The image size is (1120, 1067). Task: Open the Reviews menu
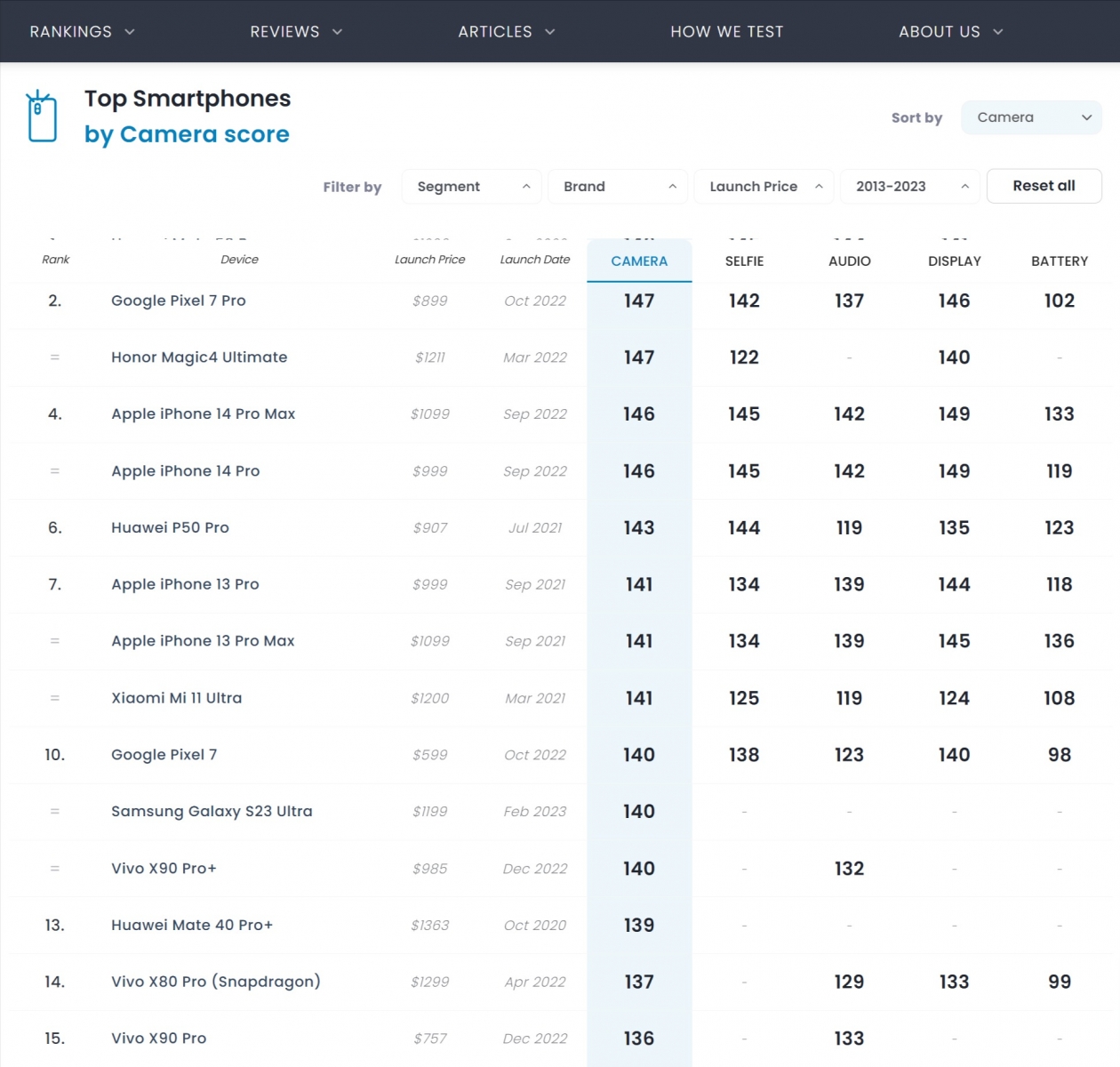296,32
